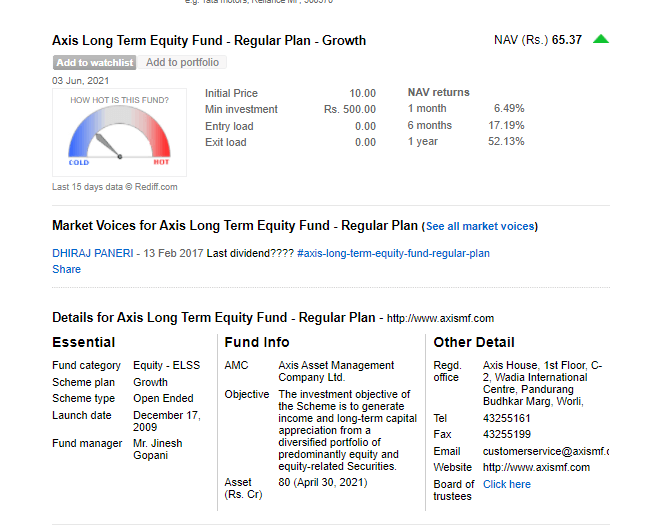Click the Entry load label
665x528 pixels.
tap(229, 126)
